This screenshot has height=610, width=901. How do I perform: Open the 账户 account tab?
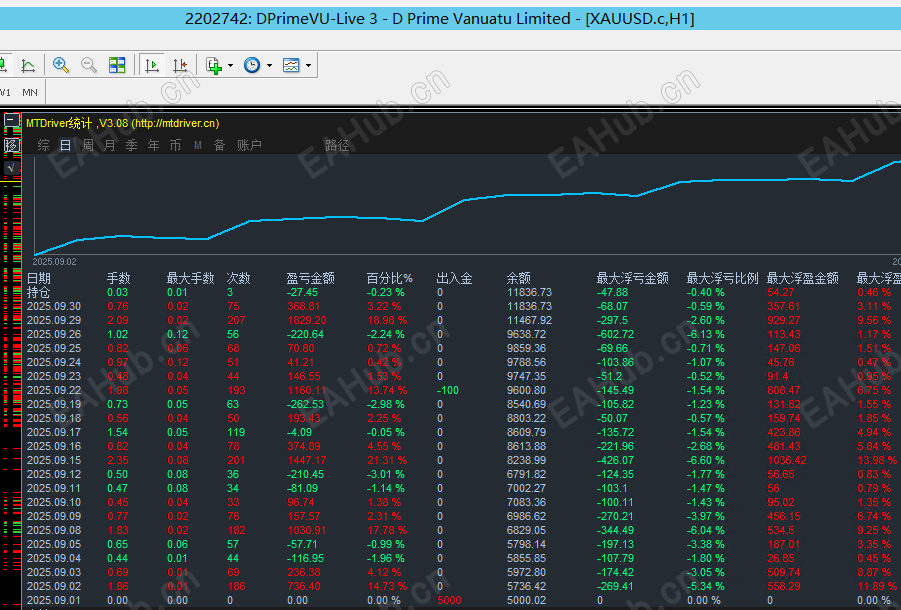click(x=249, y=145)
